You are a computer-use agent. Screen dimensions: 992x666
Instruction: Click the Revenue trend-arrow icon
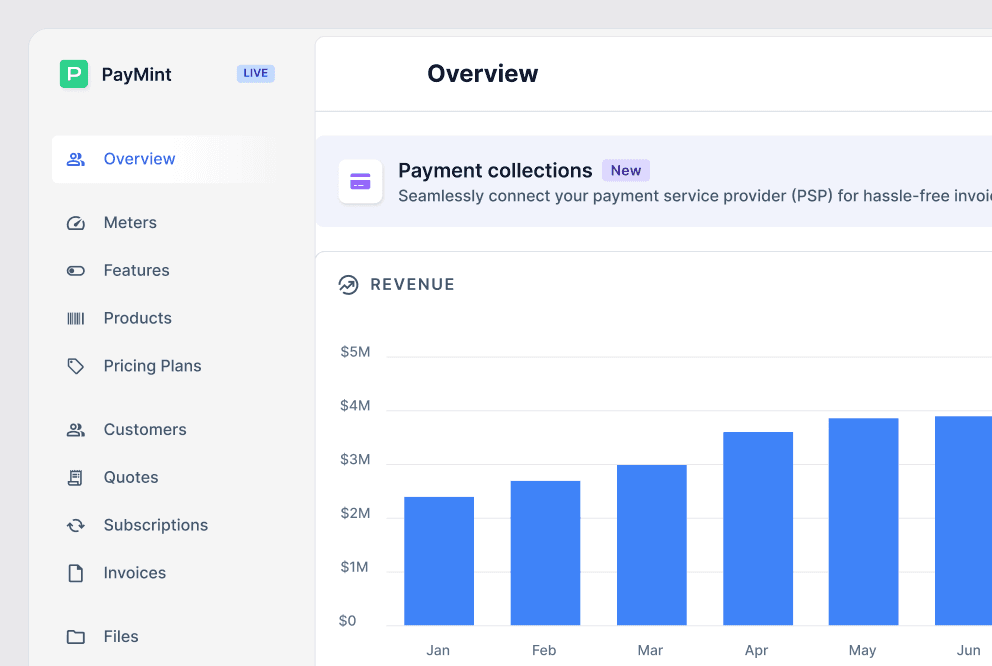tap(349, 285)
